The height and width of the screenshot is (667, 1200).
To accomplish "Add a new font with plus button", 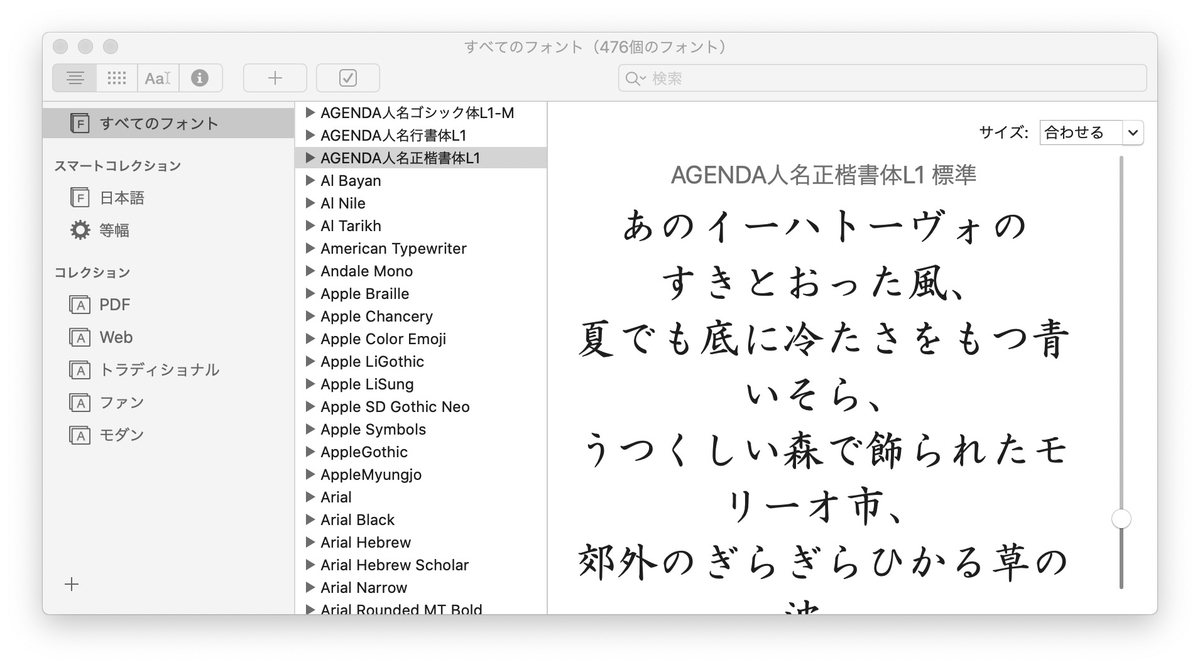I will pos(275,78).
